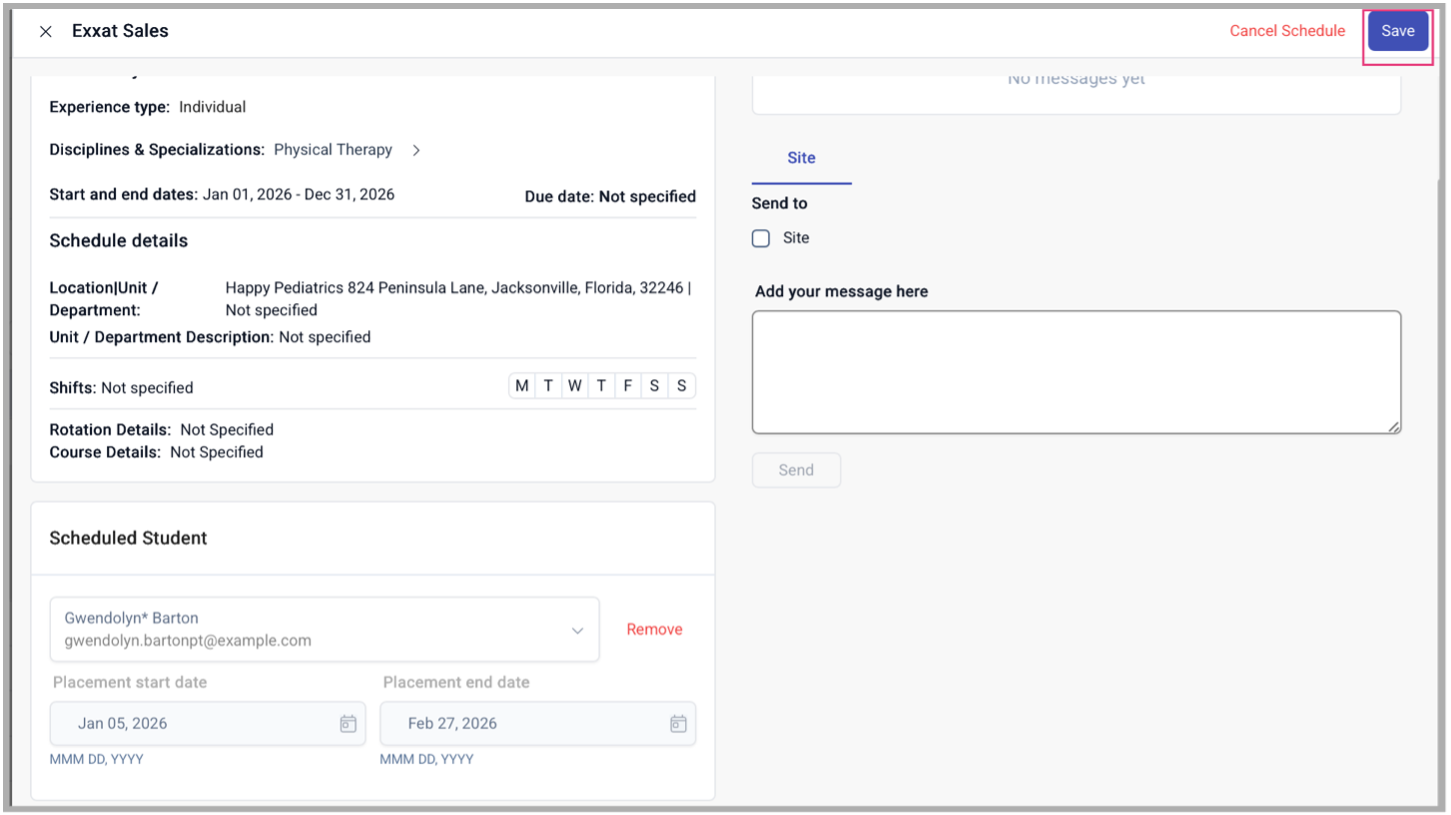Viewport: 1451px width, 815px height.
Task: Grab the message box resize handle
Action: click(x=1394, y=427)
